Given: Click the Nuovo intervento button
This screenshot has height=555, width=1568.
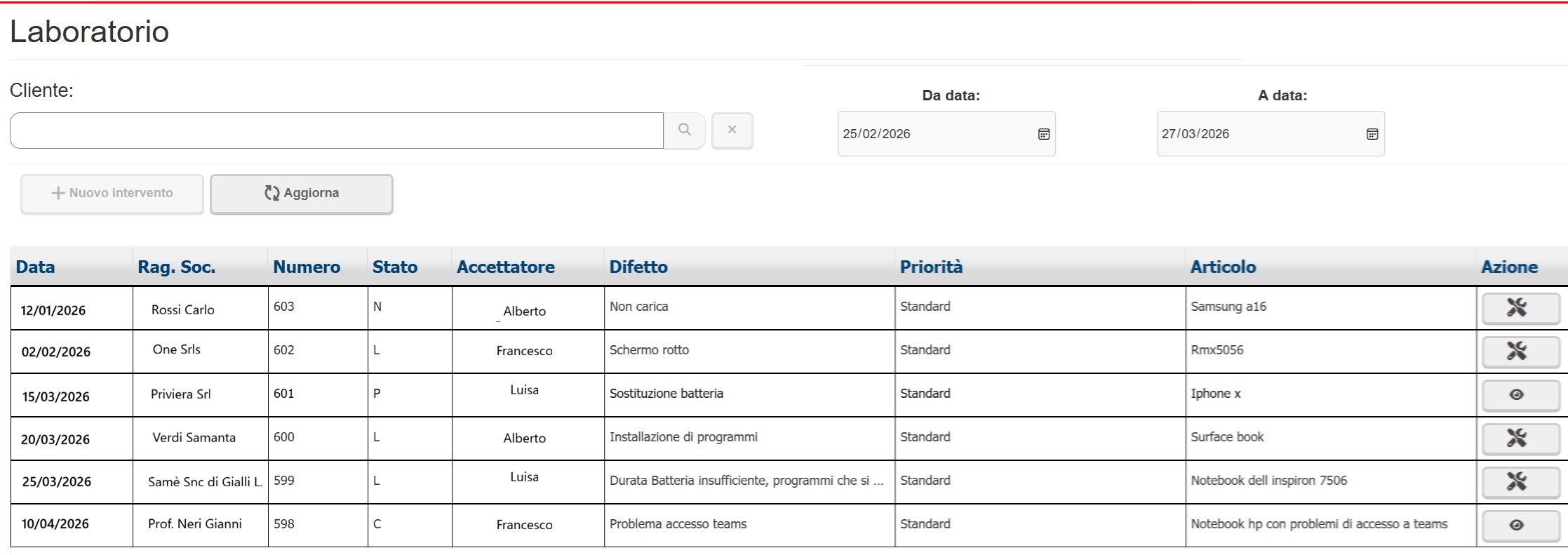Looking at the screenshot, I should (x=112, y=194).
